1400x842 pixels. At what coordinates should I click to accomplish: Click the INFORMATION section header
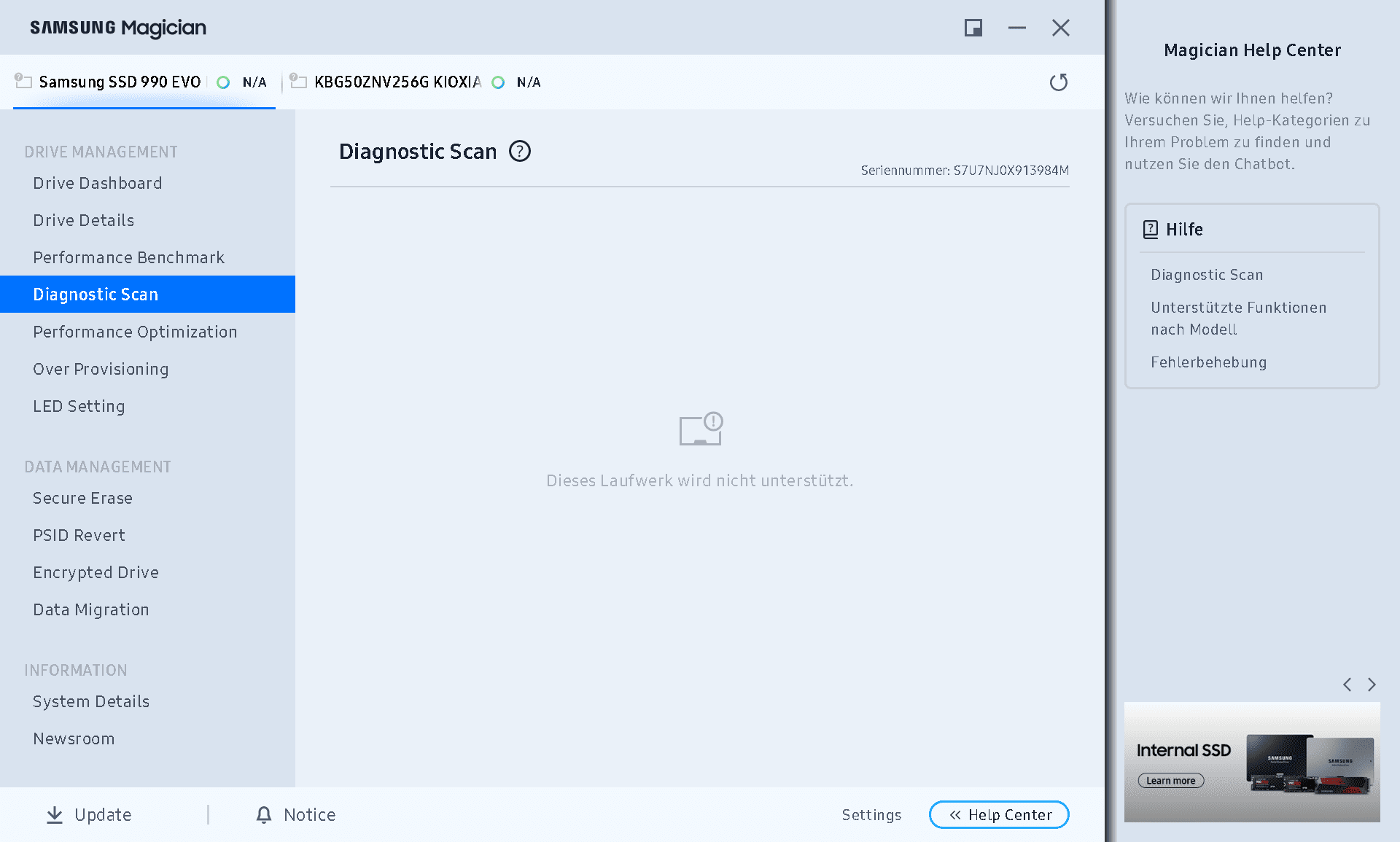coord(76,670)
